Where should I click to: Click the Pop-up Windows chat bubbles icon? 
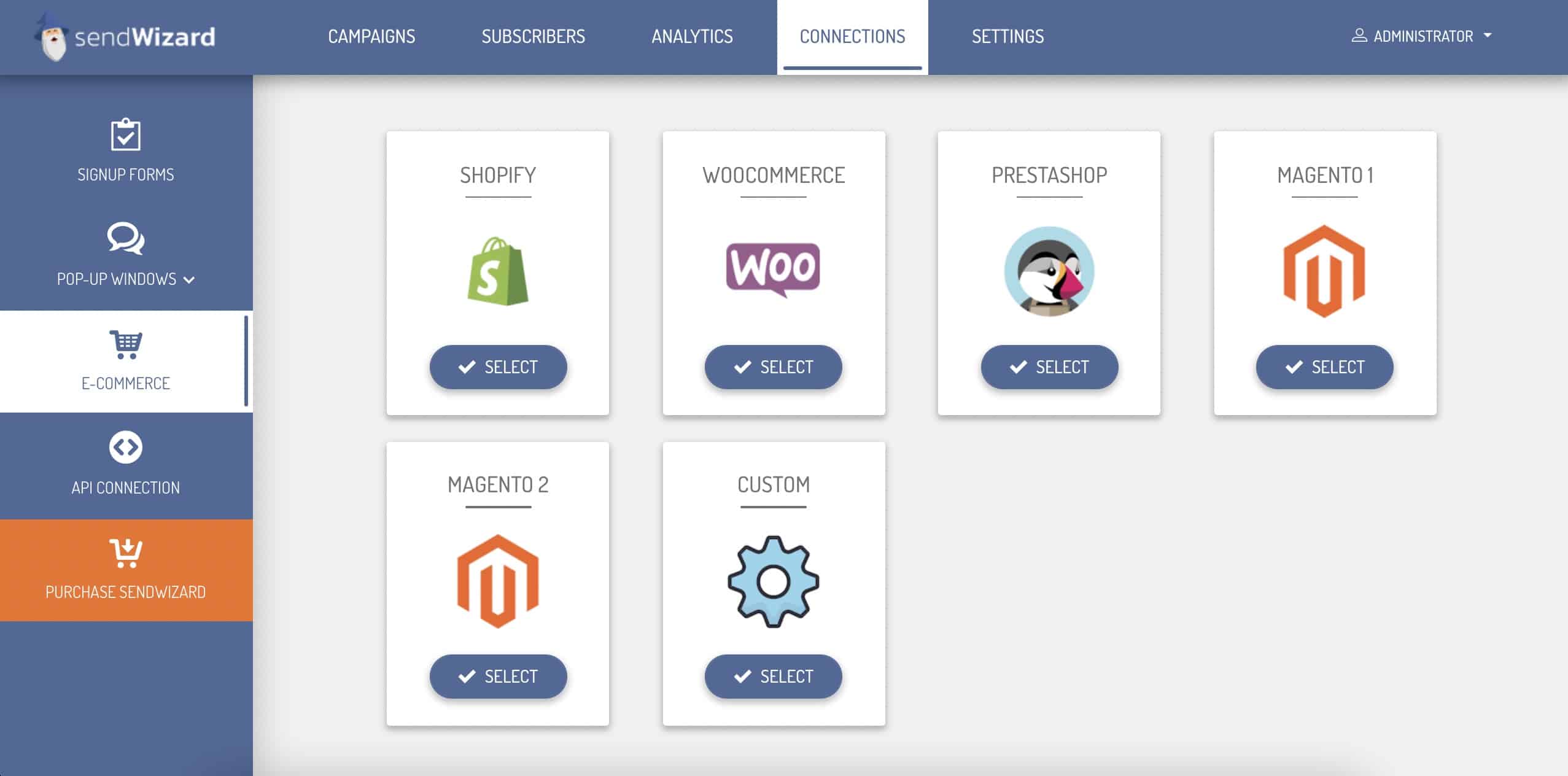[126, 238]
